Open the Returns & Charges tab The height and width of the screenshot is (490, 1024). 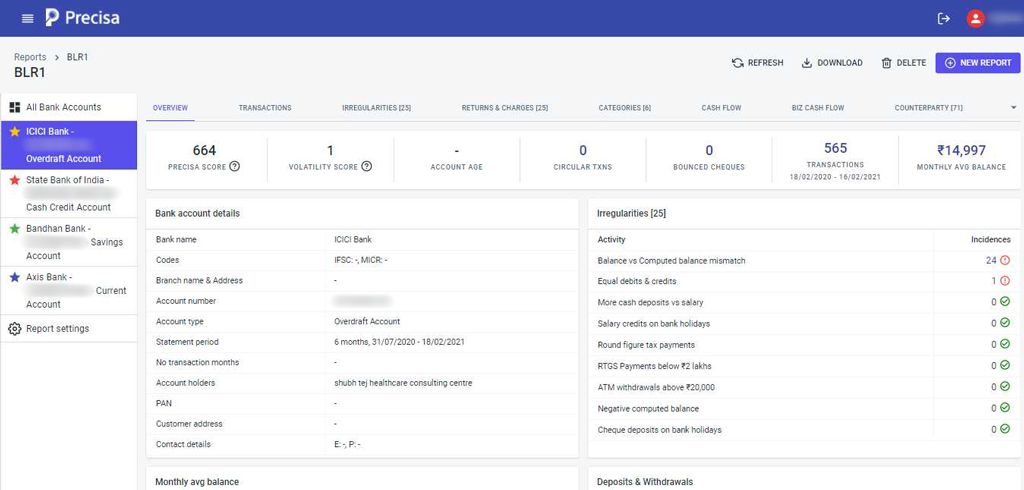[x=504, y=108]
